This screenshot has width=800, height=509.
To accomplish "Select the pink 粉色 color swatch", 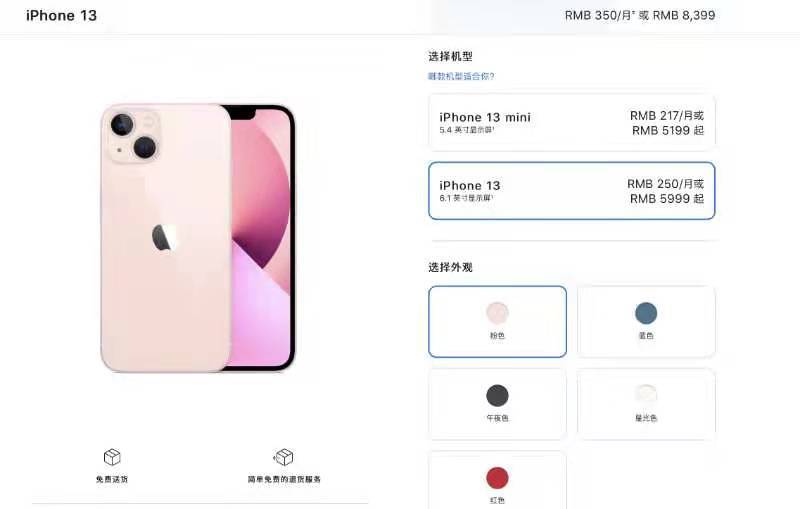I will click(497, 322).
